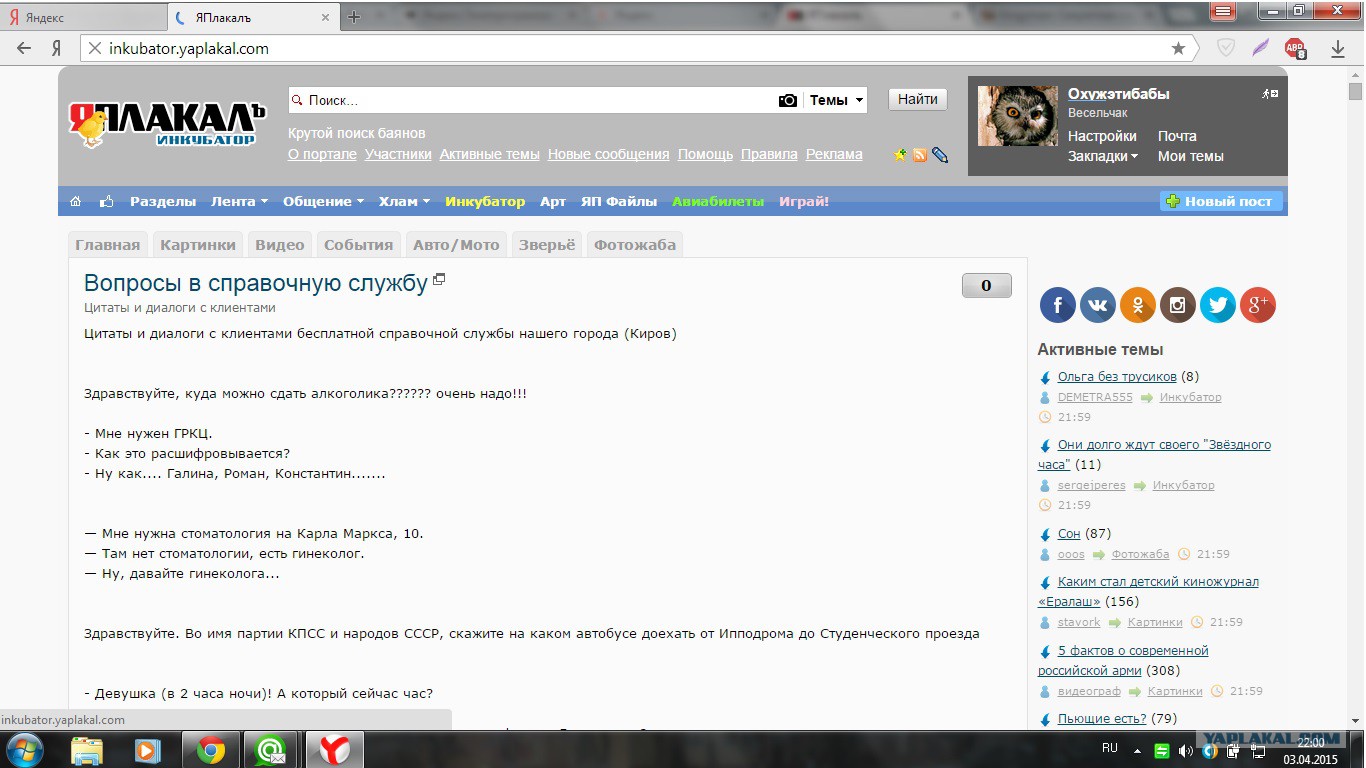Expand the Хлам menu

[404, 201]
